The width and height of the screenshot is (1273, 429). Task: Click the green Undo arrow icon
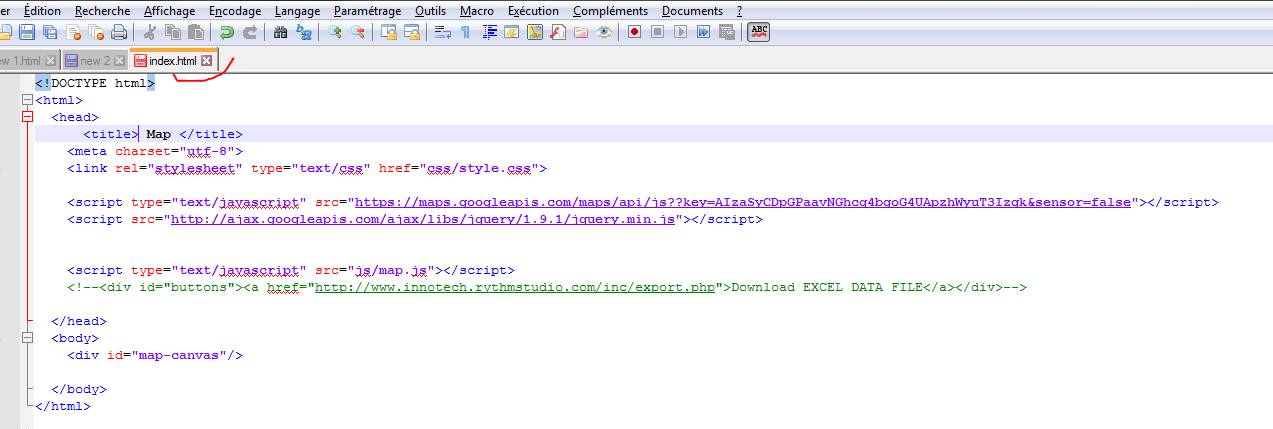coord(227,33)
